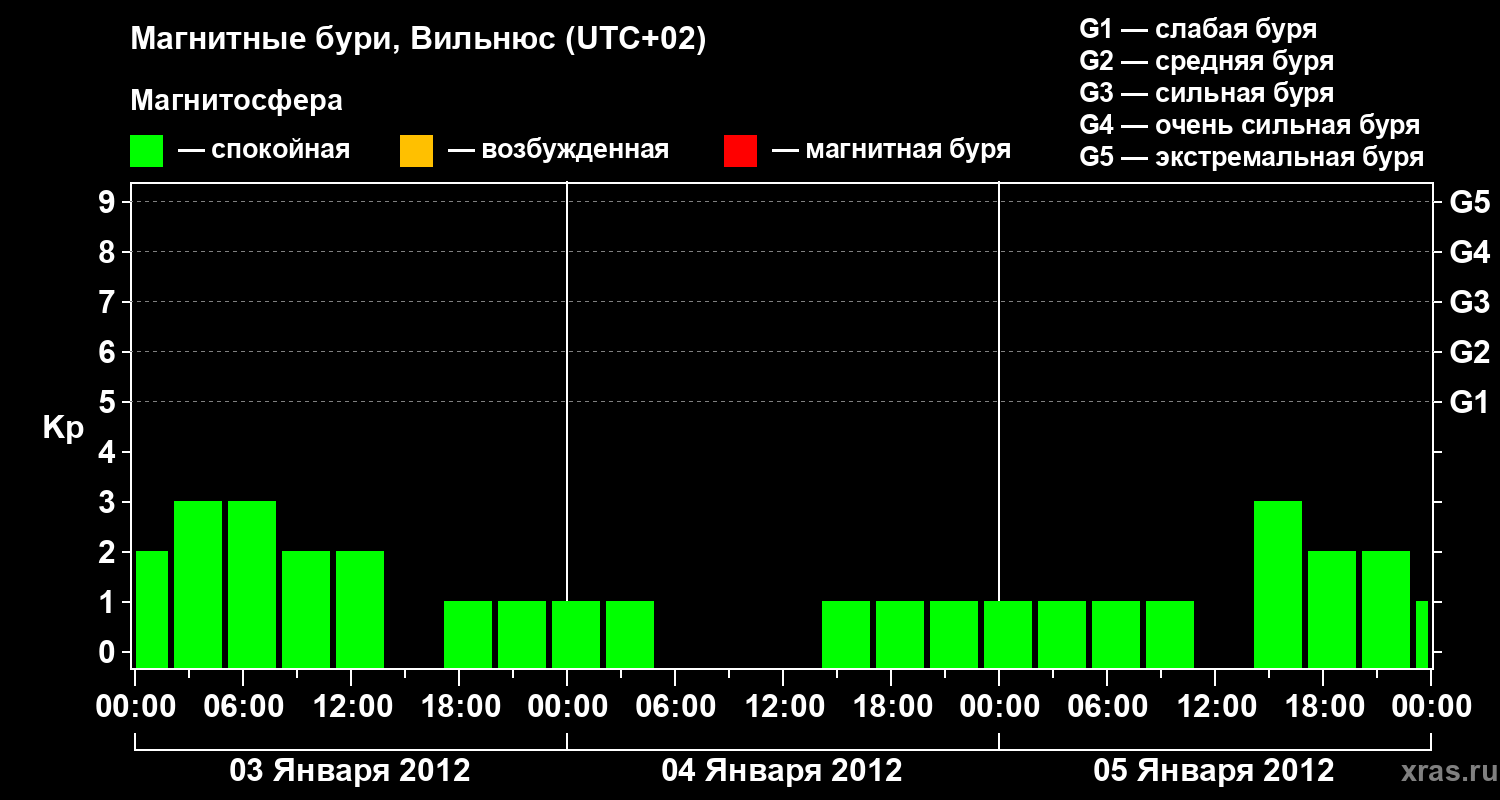Click the '12:00' tick label of 03 January
Viewport: 1500px width, 800px height.
(352, 706)
